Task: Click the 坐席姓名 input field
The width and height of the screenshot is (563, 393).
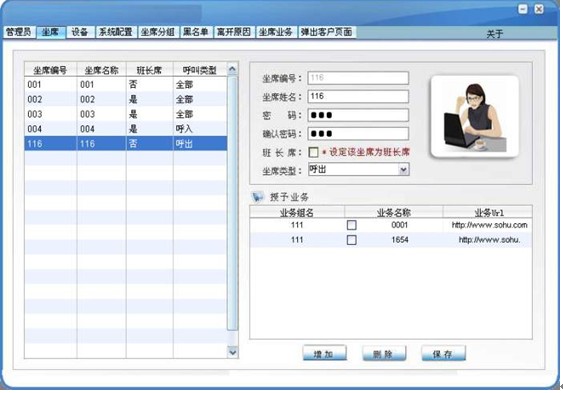Action: [x=358, y=96]
